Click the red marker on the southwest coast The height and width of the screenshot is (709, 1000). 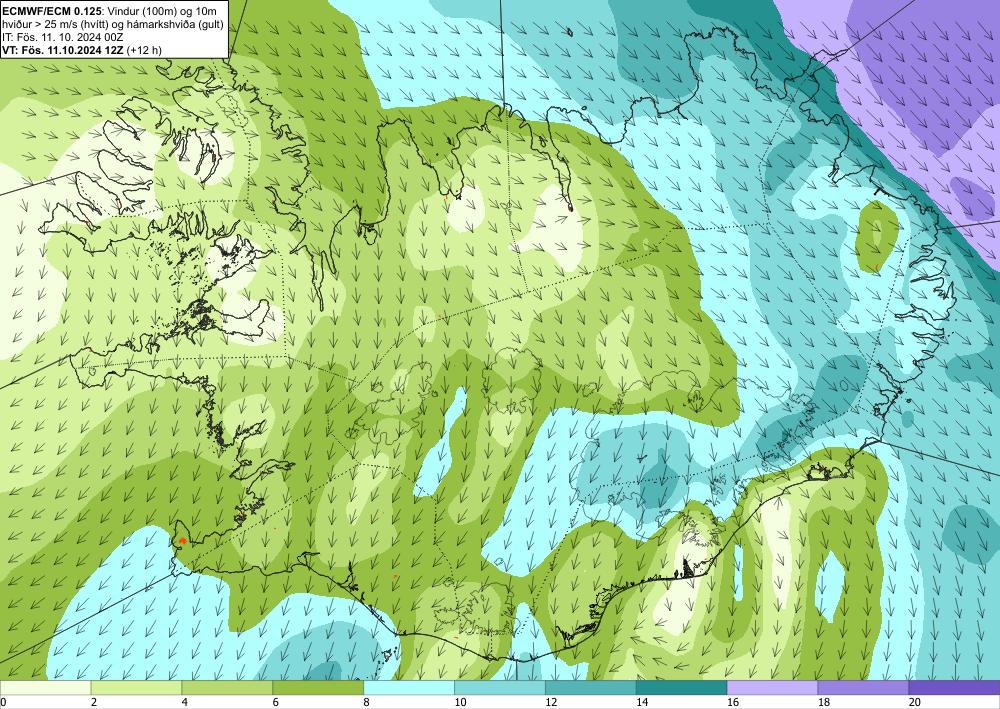coord(183,540)
